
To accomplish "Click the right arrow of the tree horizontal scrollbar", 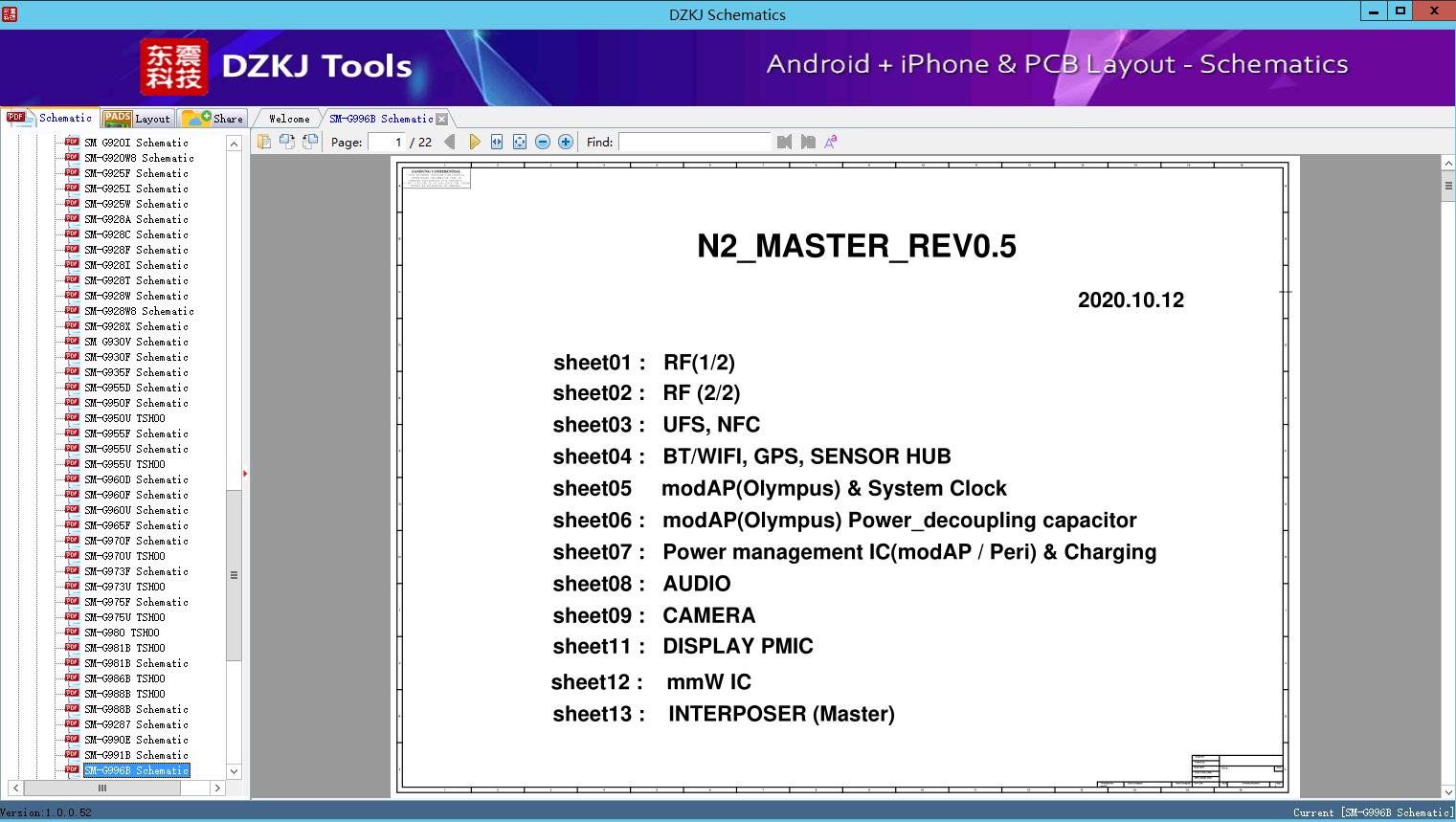I will pyautogui.click(x=217, y=788).
